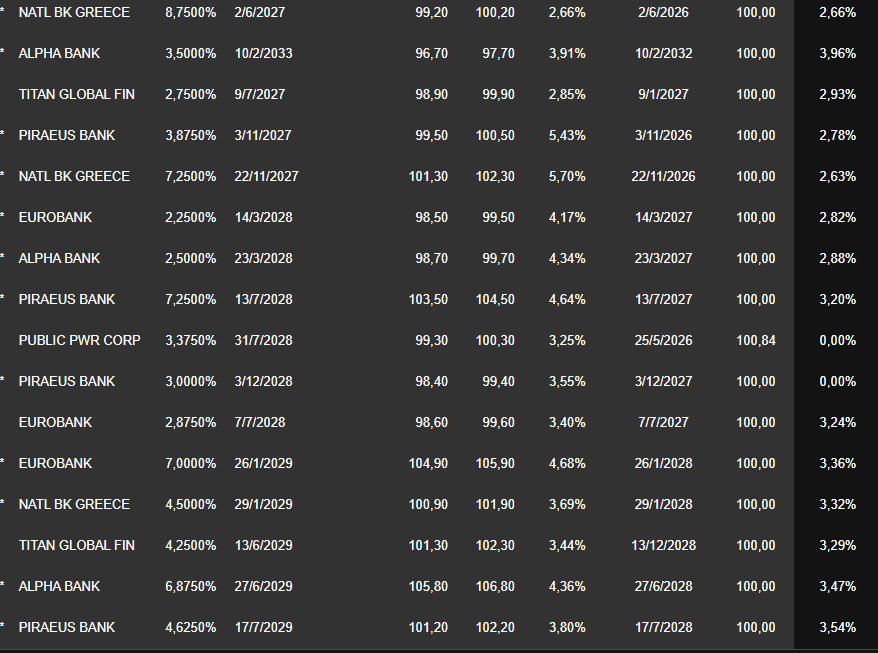Select the 10/2/2032 date cell
Image resolution: width=878 pixels, height=653 pixels.
tap(664, 53)
